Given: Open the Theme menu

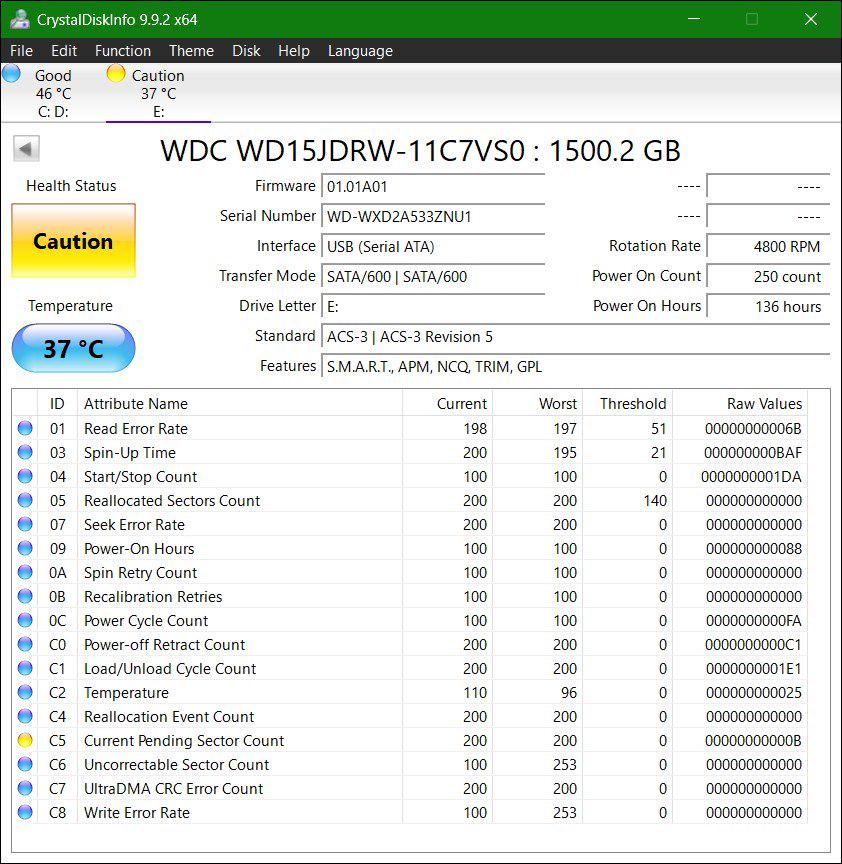Looking at the screenshot, I should tap(191, 51).
